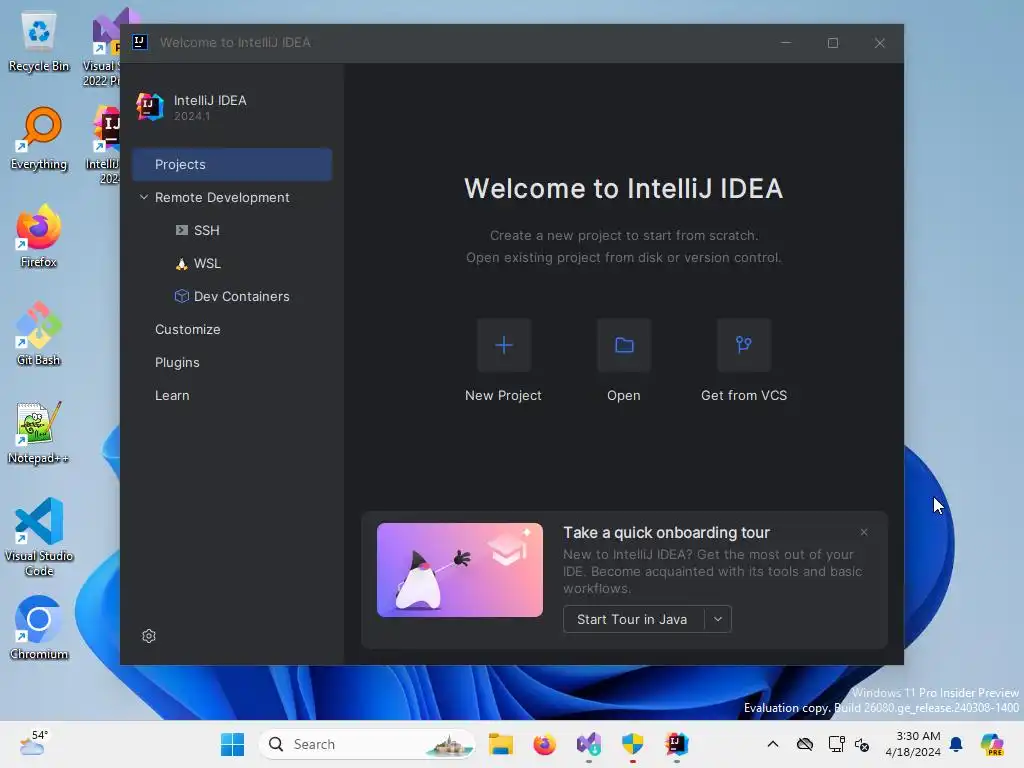Show hidden tray icons chevron
Image resolution: width=1024 pixels, height=768 pixels.
(773, 744)
